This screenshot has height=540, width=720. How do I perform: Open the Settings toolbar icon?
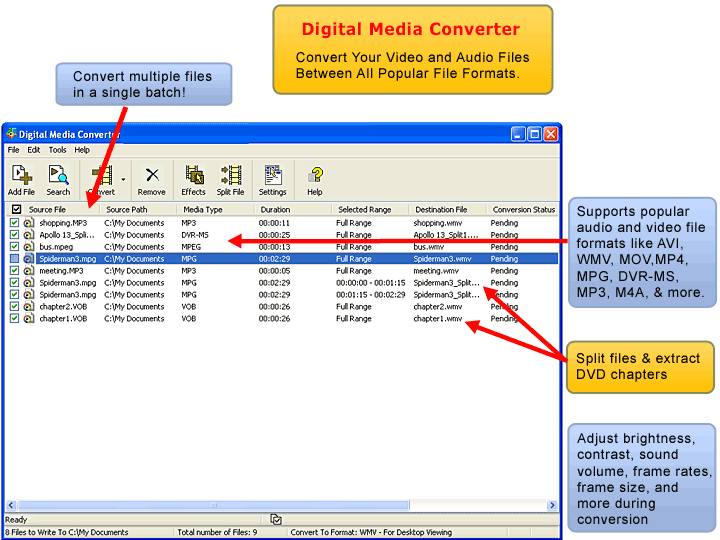pos(273,175)
